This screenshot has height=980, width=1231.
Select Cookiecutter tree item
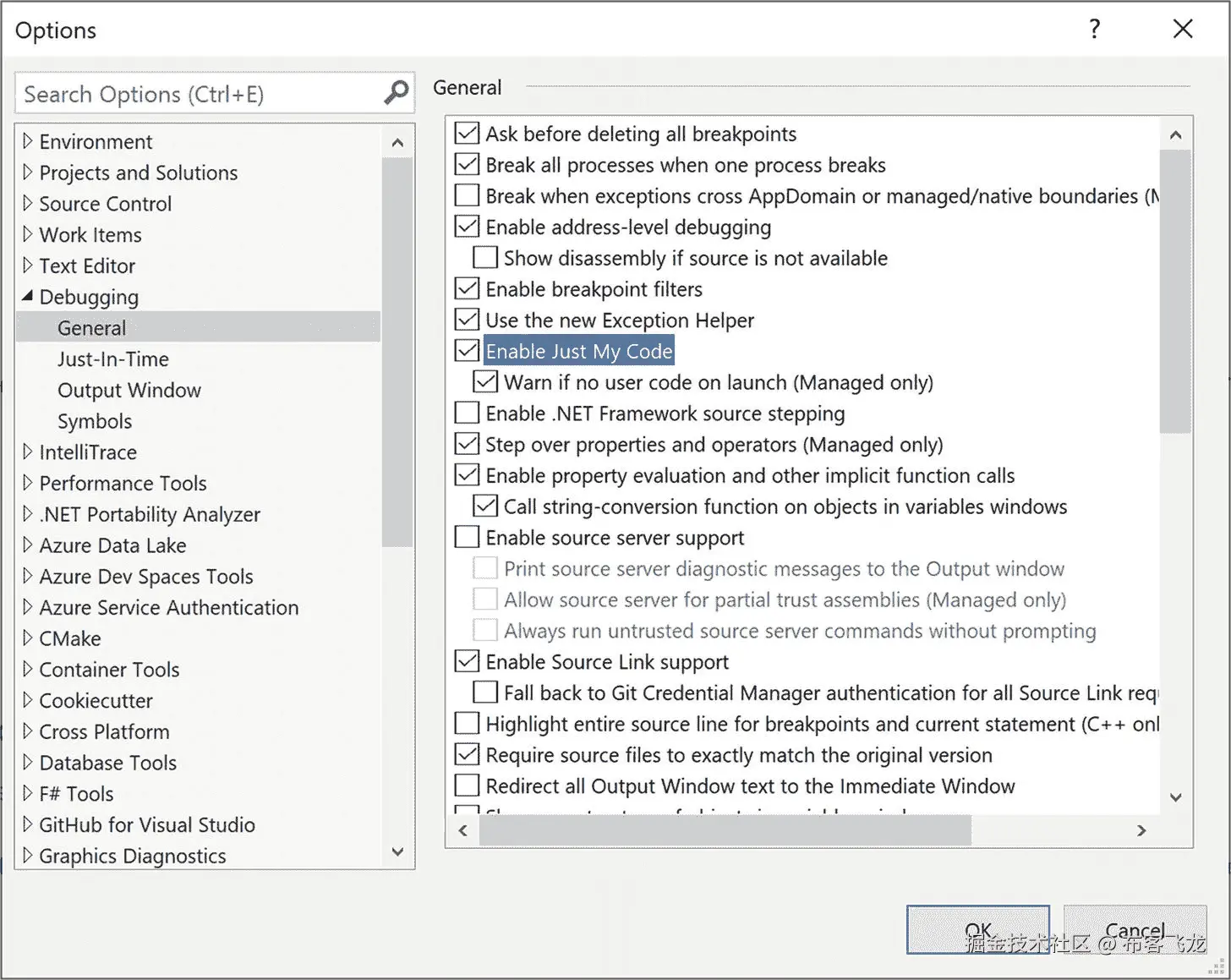point(96,701)
